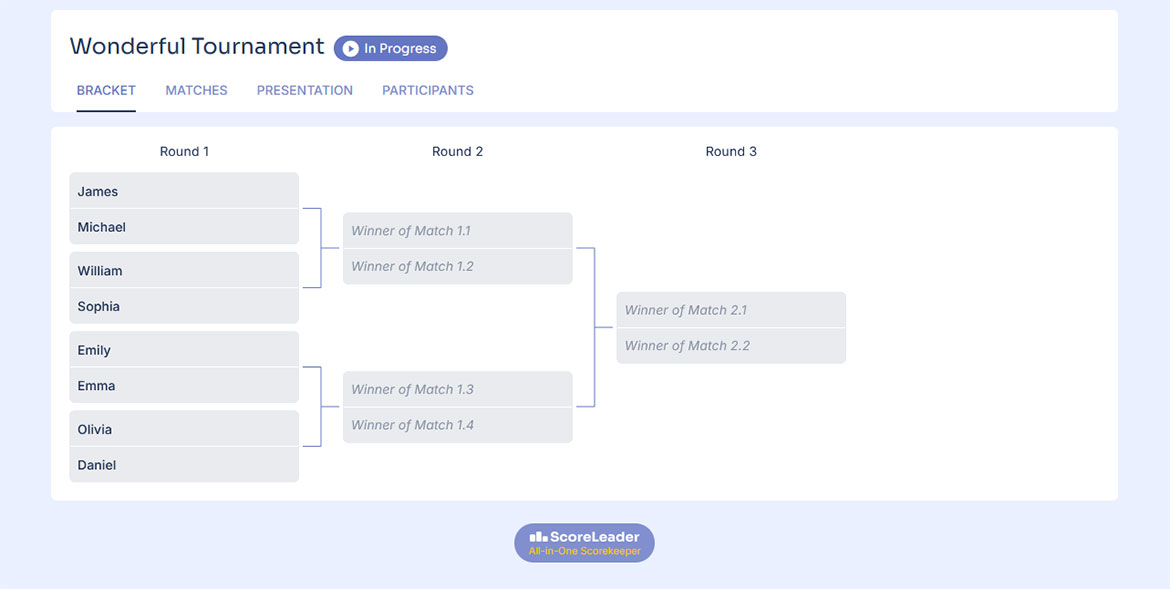Select the Bracket tab
The width and height of the screenshot is (1170, 589).
pyautogui.click(x=106, y=90)
